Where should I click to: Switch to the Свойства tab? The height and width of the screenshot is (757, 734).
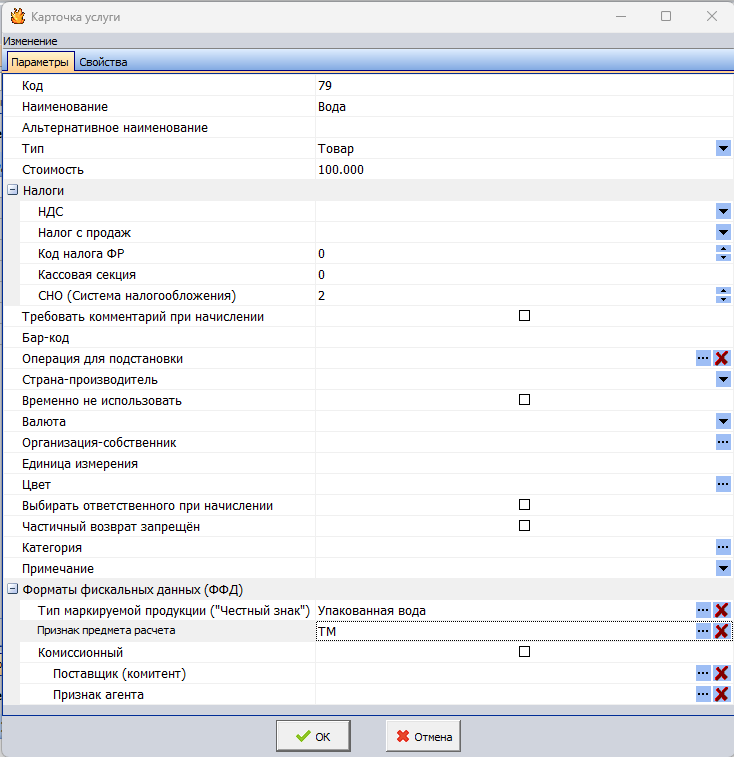point(103,62)
